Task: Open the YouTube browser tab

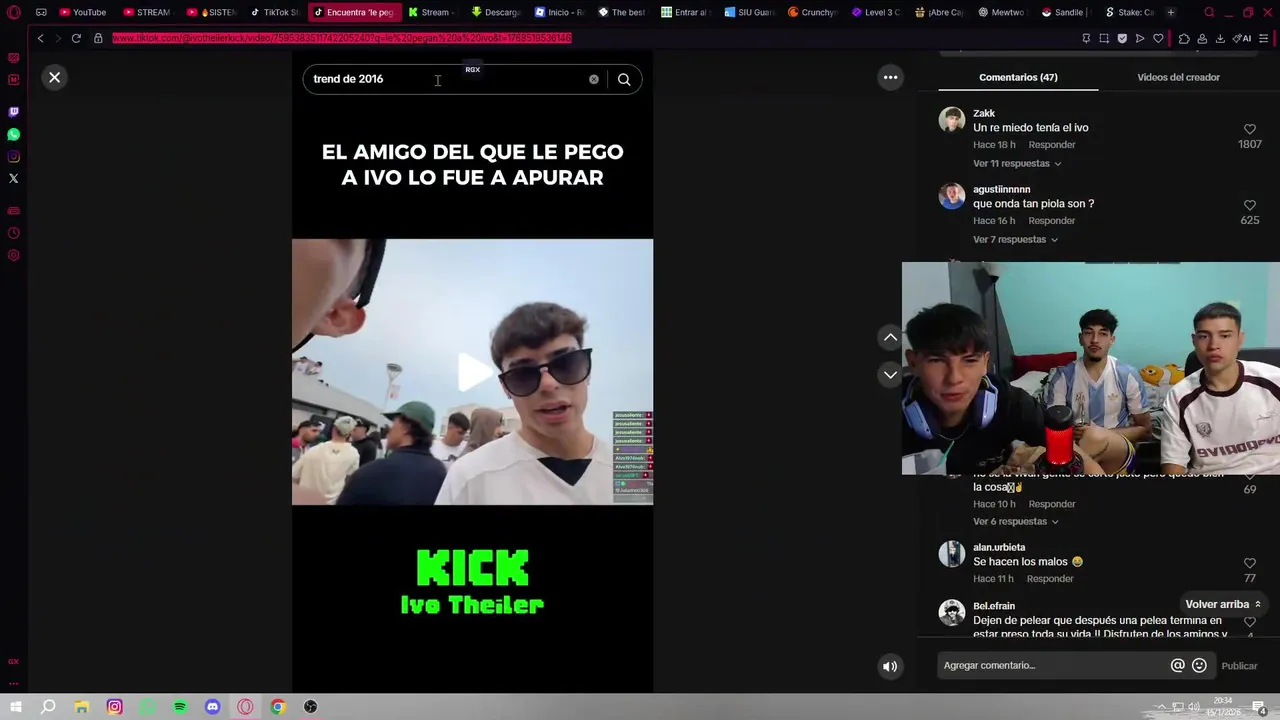Action: [x=84, y=12]
